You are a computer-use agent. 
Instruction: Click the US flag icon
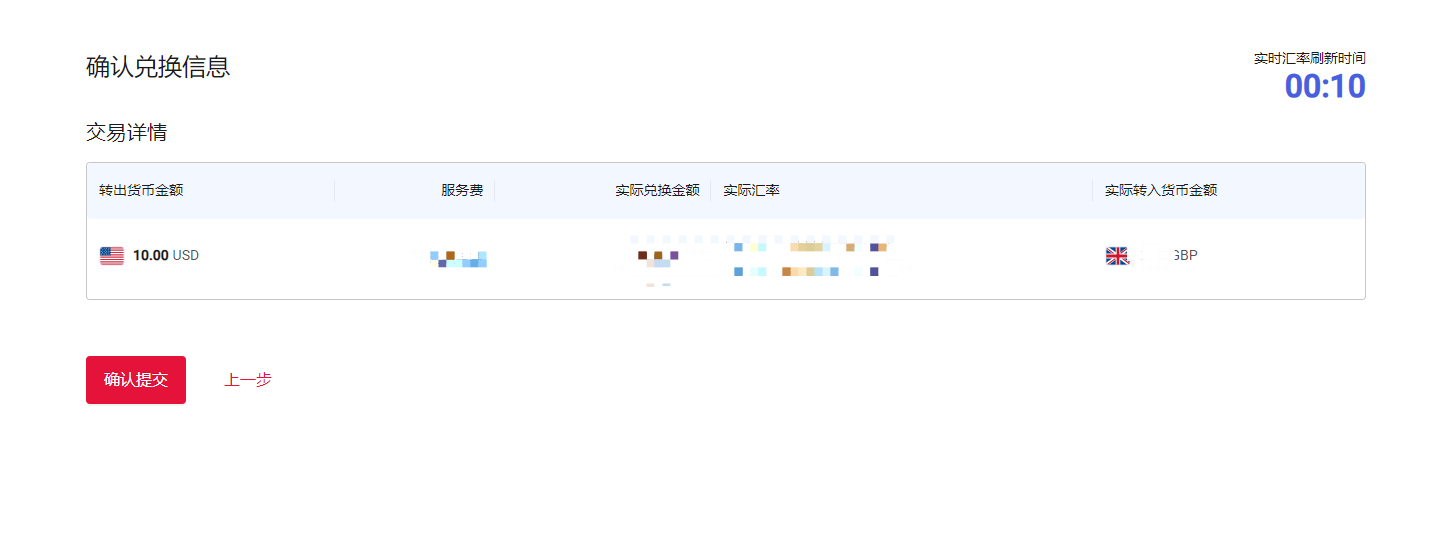[112, 256]
